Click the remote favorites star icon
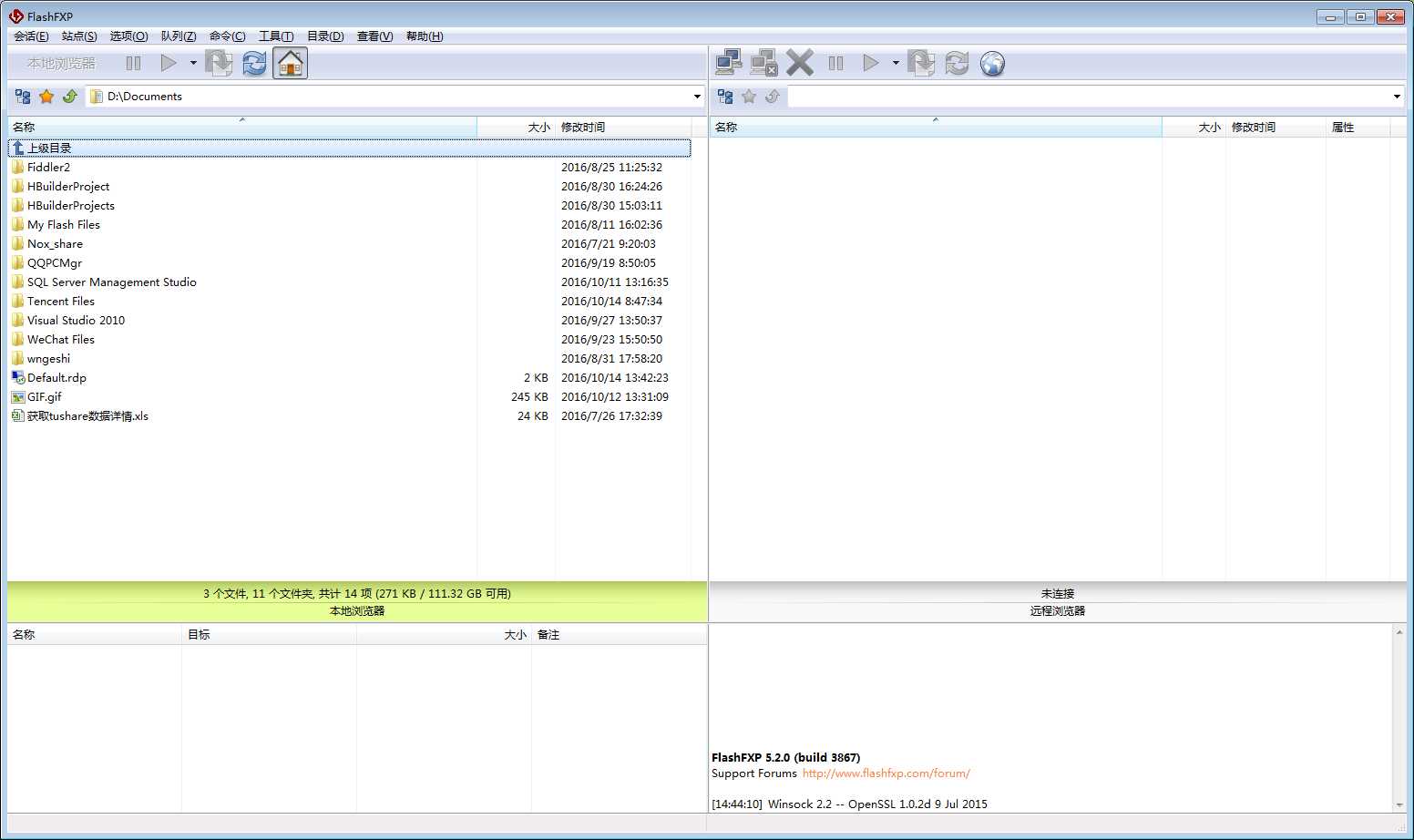Viewport: 1414px width, 840px height. (x=749, y=97)
